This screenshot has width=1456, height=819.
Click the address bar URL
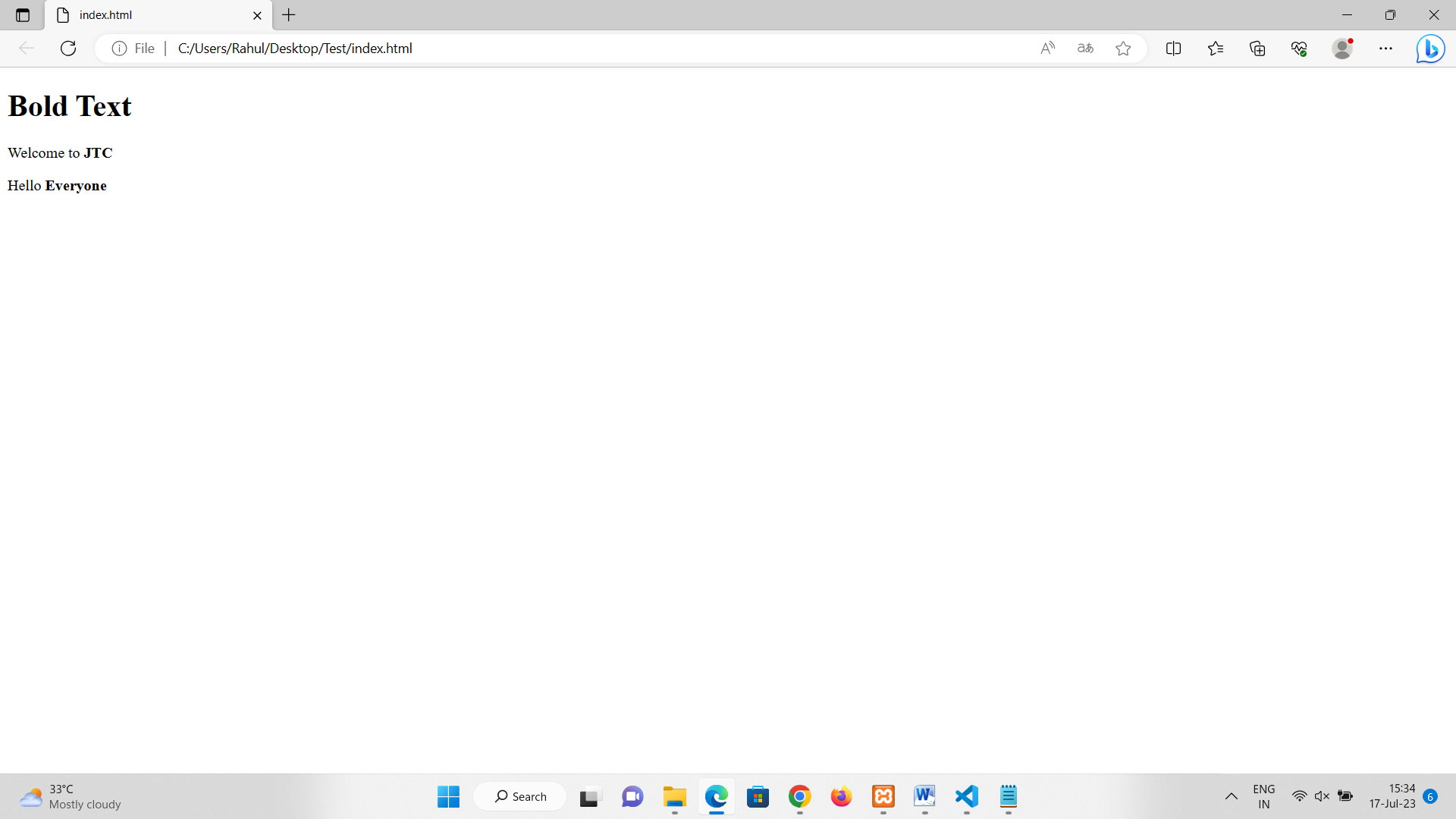(295, 49)
